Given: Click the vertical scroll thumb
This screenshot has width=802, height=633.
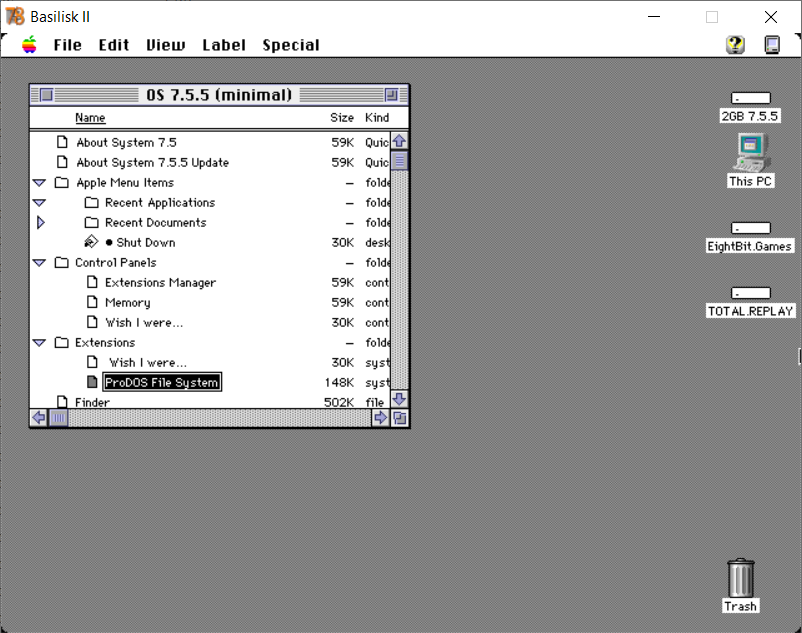Looking at the screenshot, I should click(399, 161).
